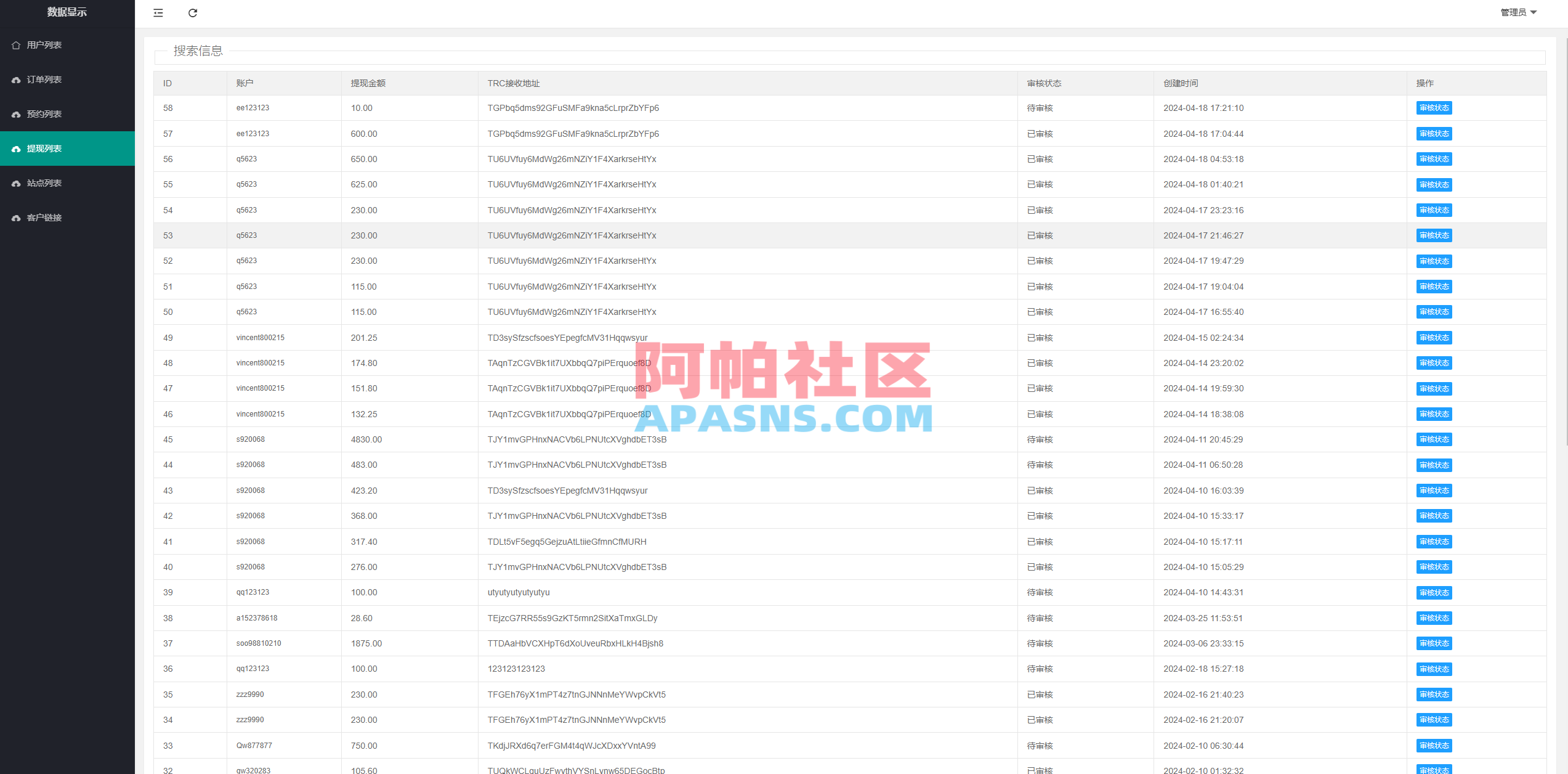This screenshot has height=774, width=1568.
Task: Open the 用户列表 page
Action: 44,45
